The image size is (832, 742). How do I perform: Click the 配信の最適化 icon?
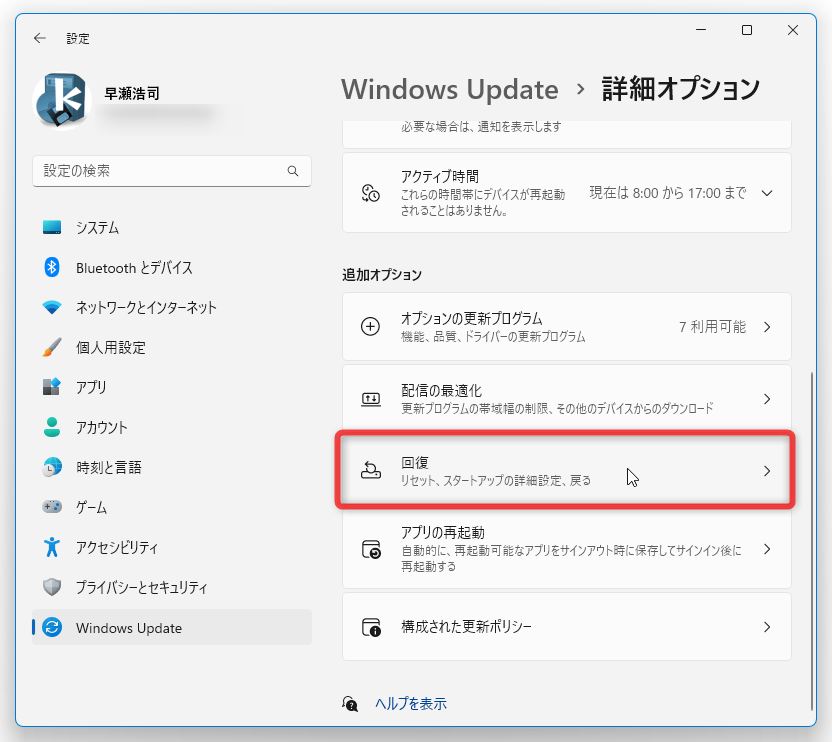tap(370, 399)
